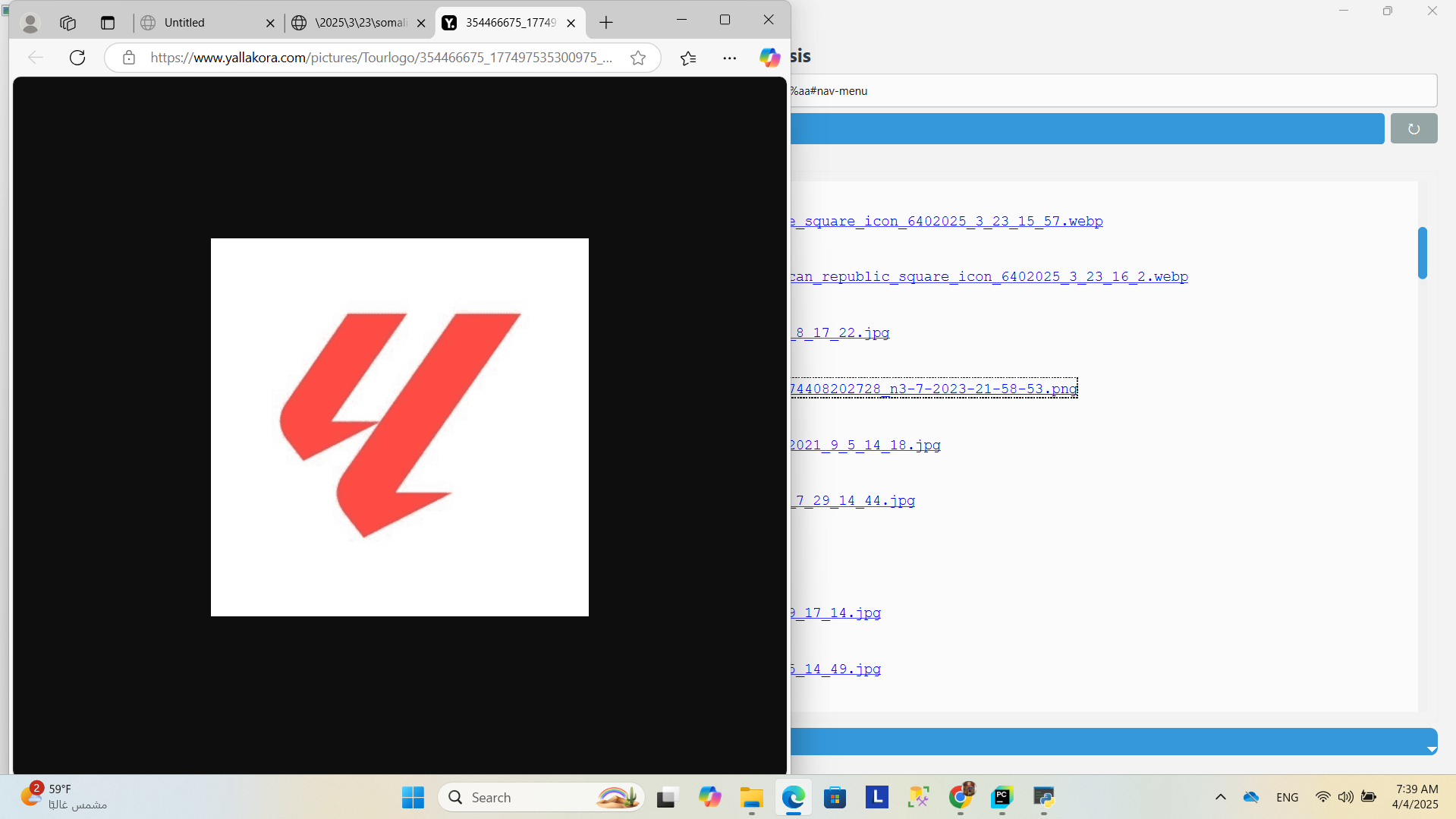View site information lock icon
Viewport: 1456px width, 819px height.
pos(129,58)
